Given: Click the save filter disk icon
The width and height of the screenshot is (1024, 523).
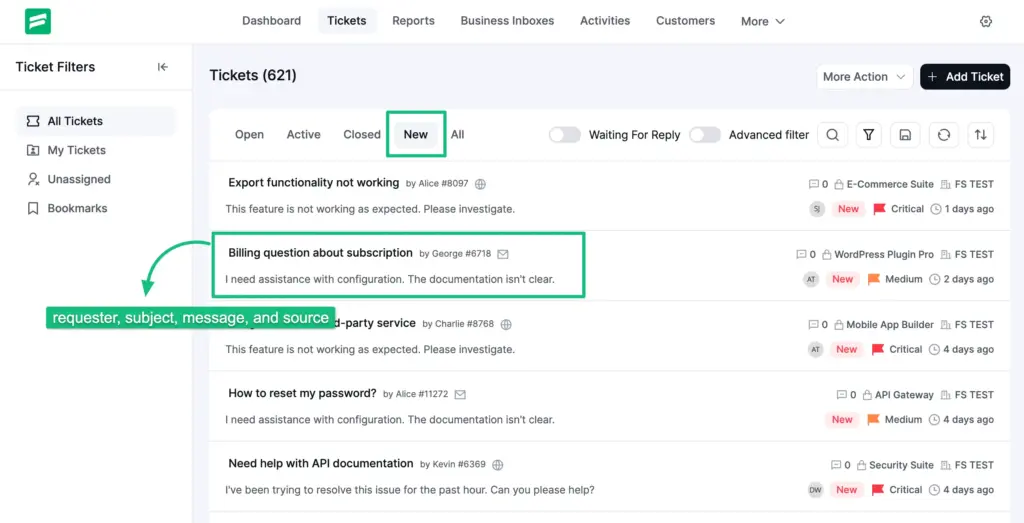Looking at the screenshot, I should point(905,135).
